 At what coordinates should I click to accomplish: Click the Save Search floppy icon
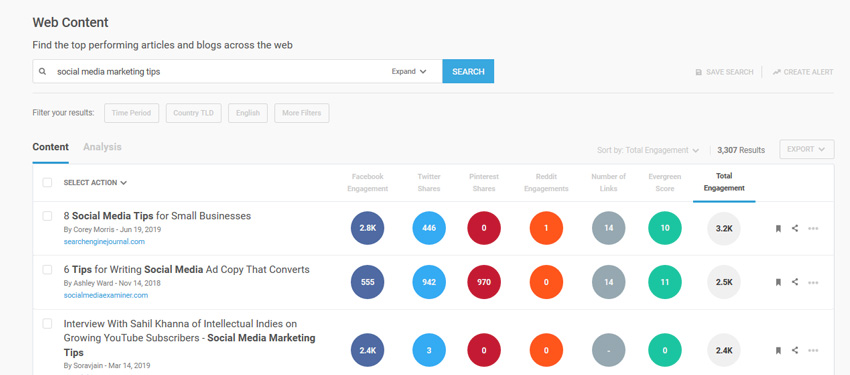pyautogui.click(x=699, y=72)
